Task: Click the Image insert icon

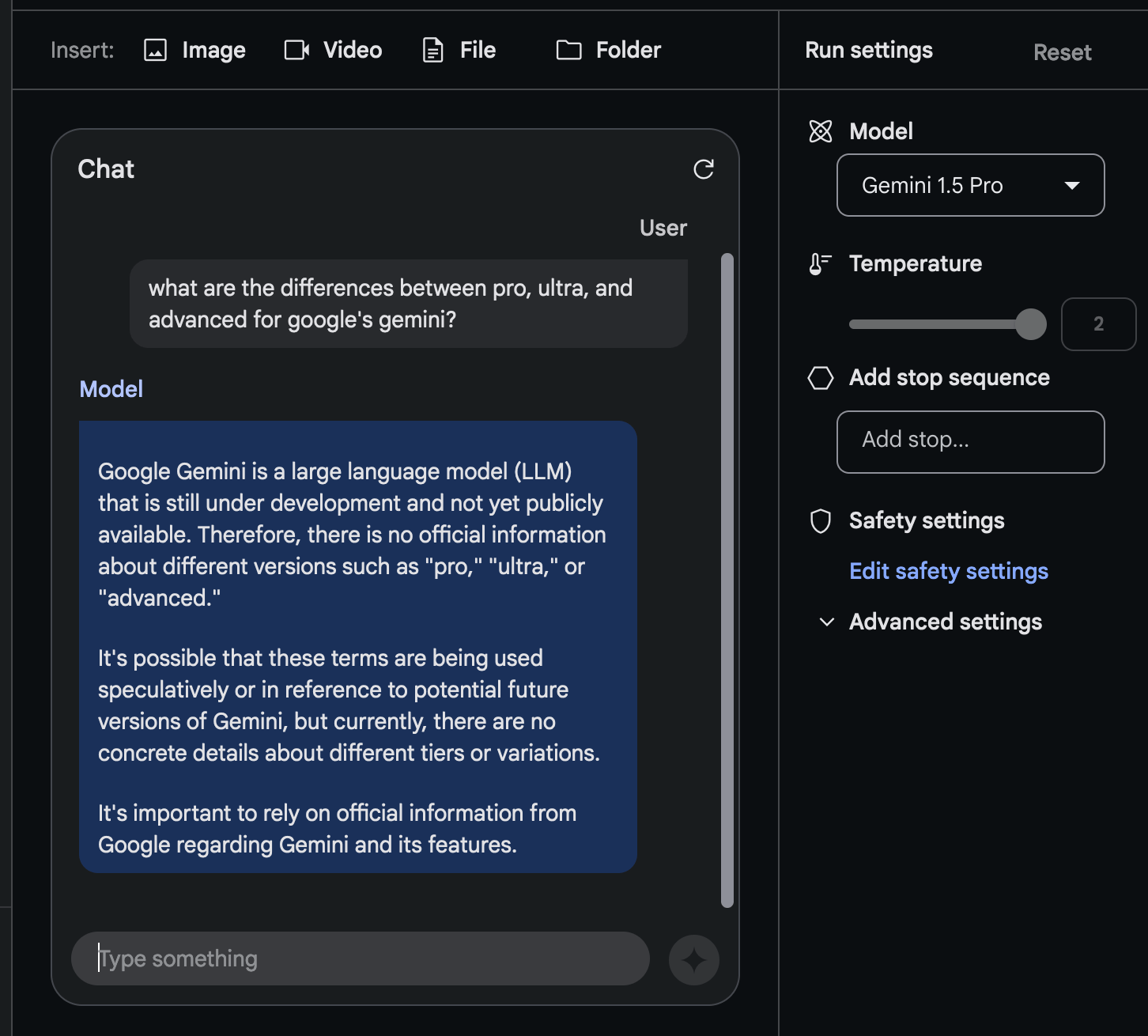Action: coord(155,51)
